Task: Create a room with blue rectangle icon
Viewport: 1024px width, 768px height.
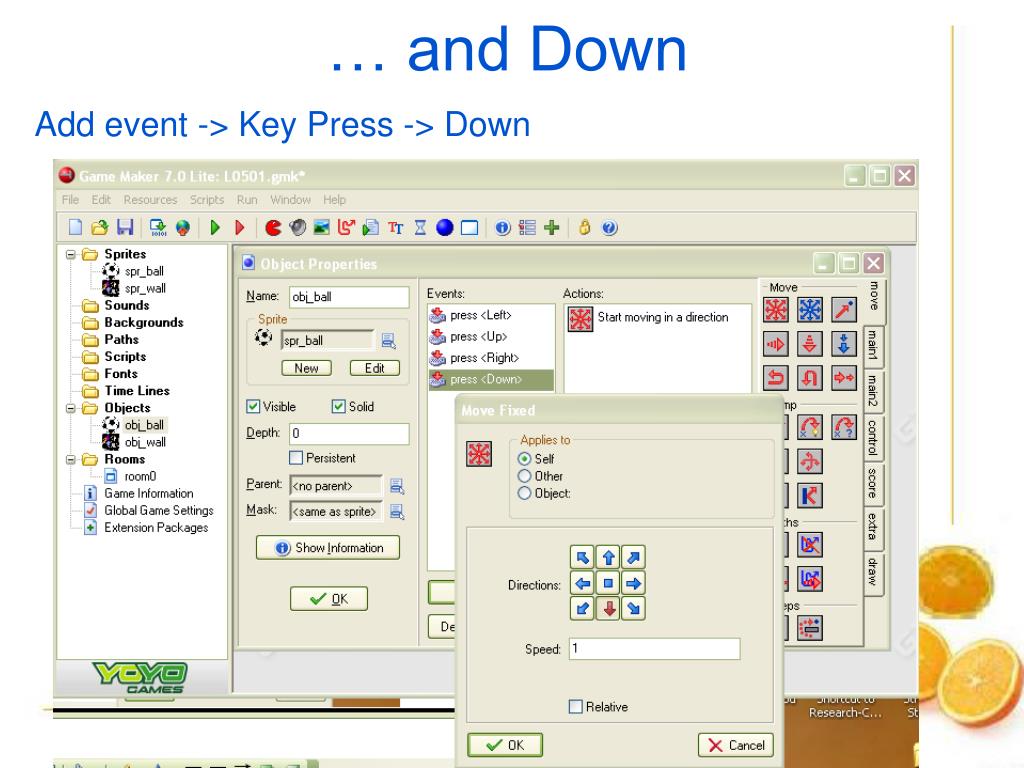Action: 470,227
